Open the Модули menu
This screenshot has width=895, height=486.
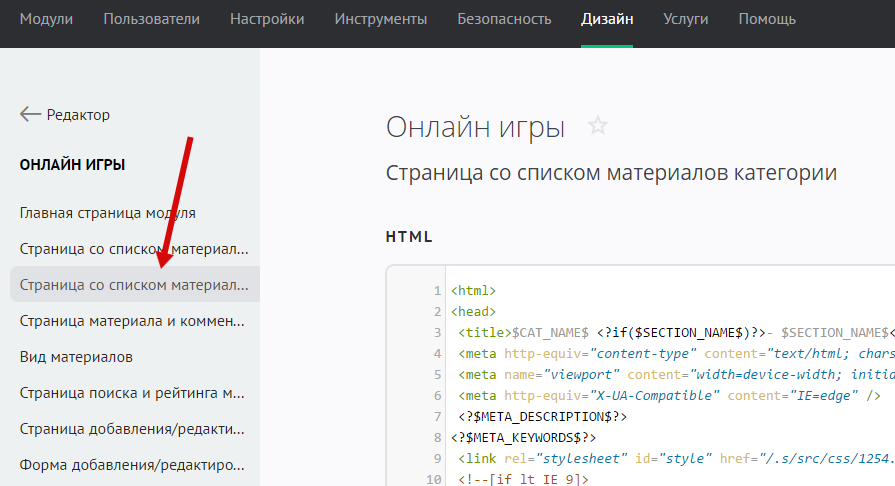[46, 19]
